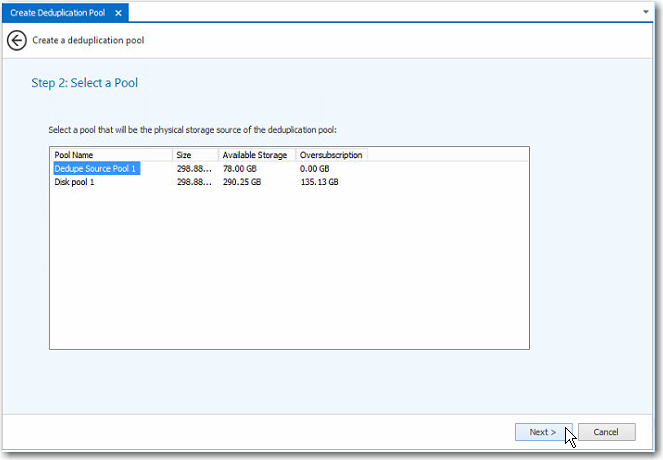Viewport: 663px width, 460px height.
Task: Click the Create a deduplication pool title
Action: coord(88,41)
